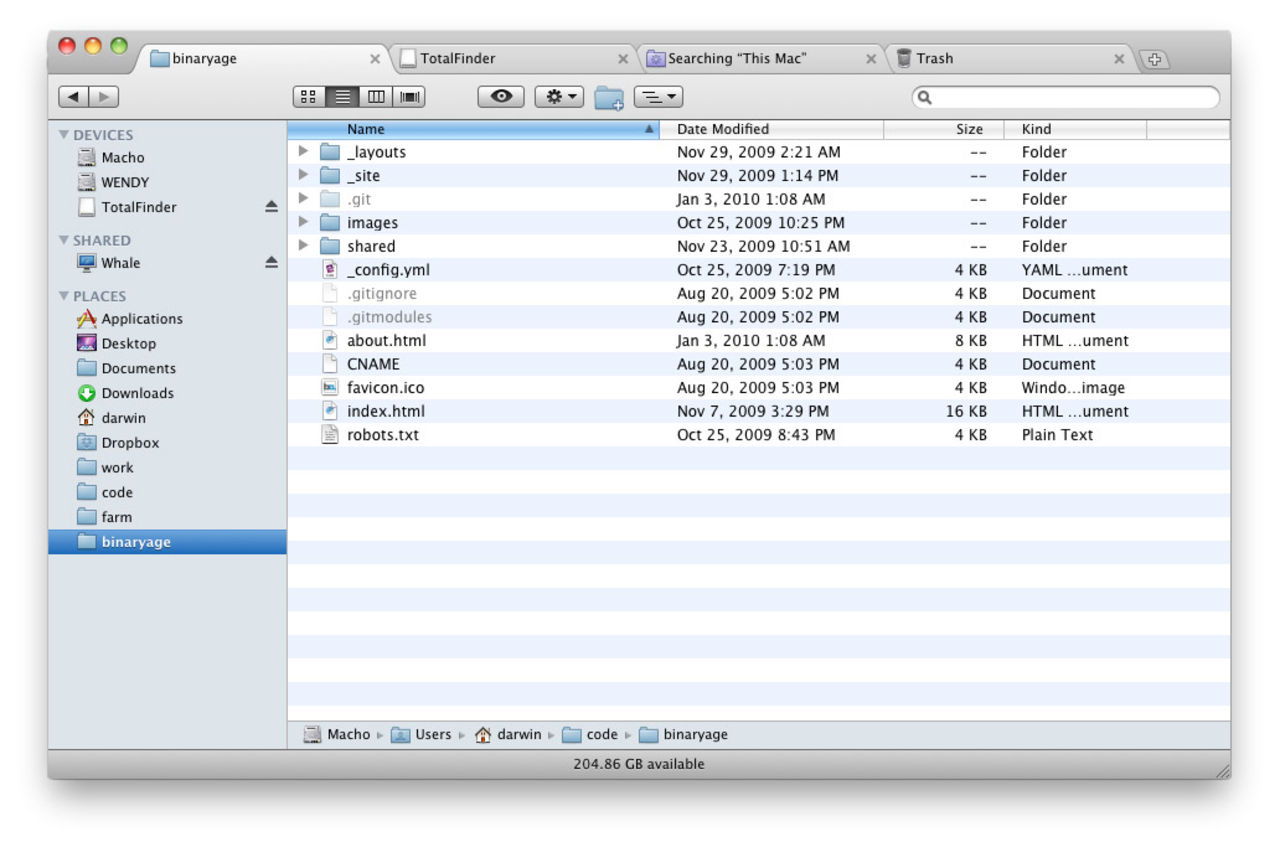Eject the TotalFinder disk image
This screenshot has width=1280, height=847.
(x=271, y=207)
